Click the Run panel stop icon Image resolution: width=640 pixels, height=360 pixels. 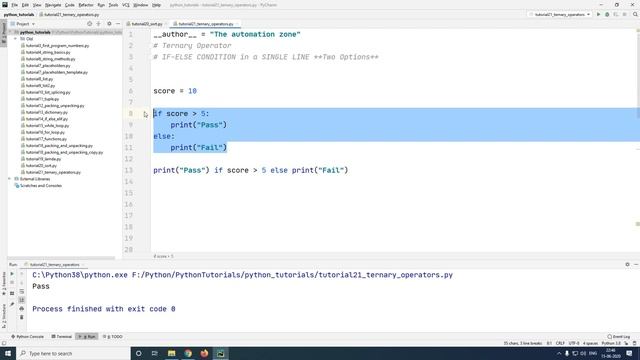[x=12, y=282]
